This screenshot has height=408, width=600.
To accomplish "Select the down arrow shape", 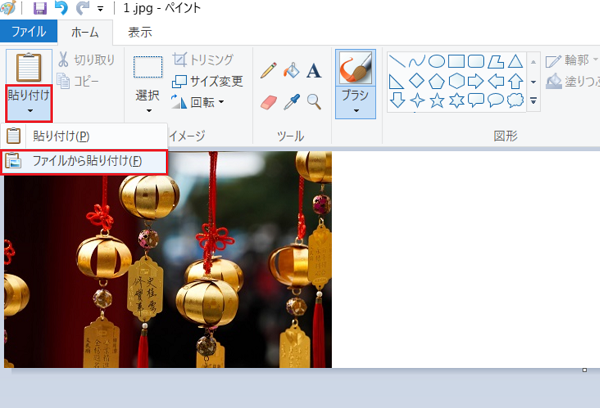I will (397, 101).
